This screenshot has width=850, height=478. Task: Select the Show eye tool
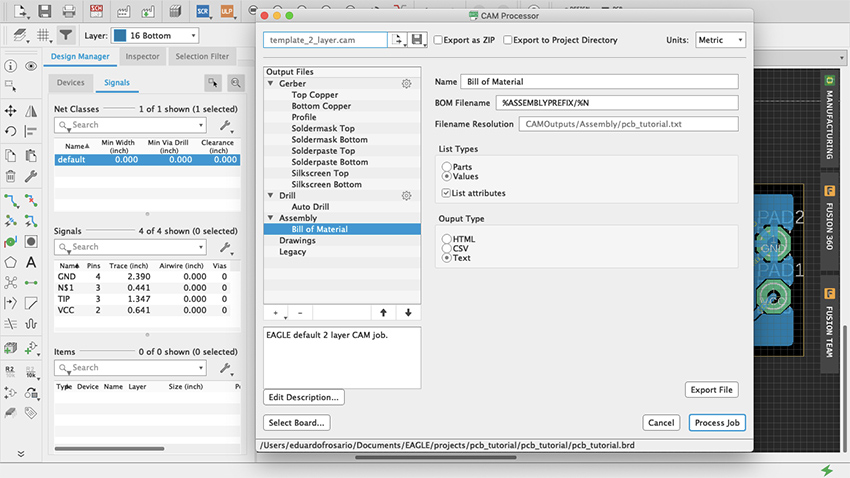tap(31, 66)
